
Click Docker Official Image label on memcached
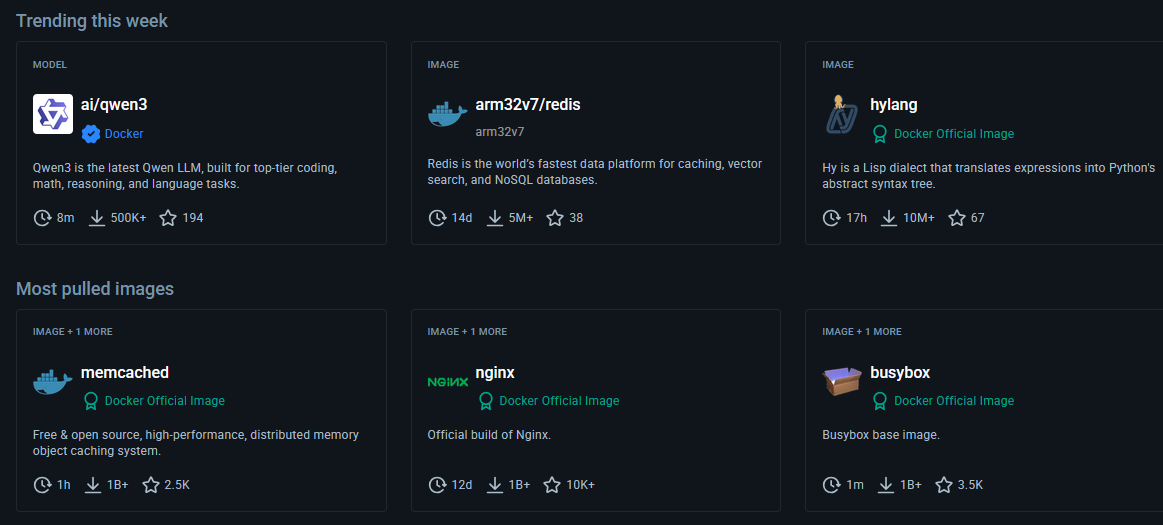pyautogui.click(x=165, y=400)
